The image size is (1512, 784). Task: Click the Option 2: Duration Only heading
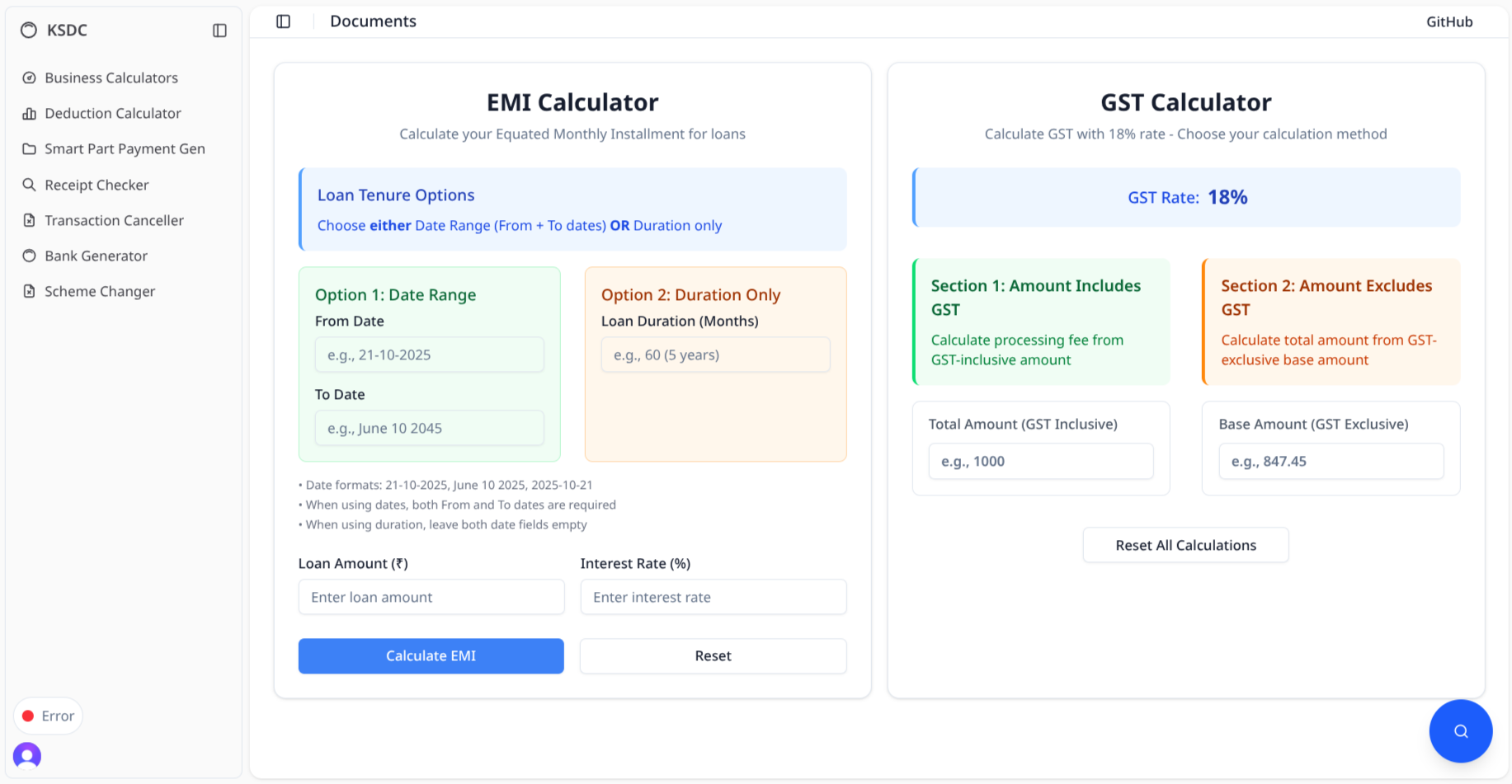pos(690,294)
